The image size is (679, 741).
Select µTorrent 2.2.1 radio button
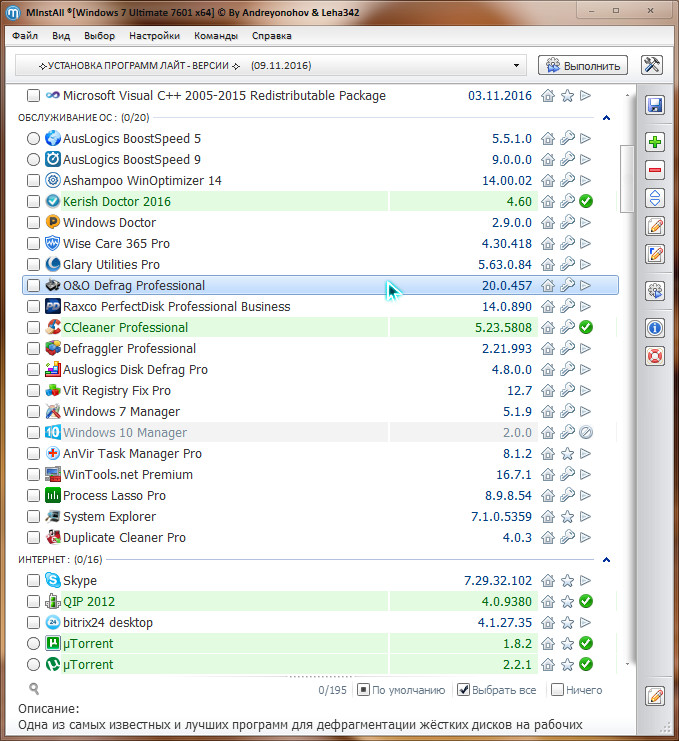click(33, 664)
